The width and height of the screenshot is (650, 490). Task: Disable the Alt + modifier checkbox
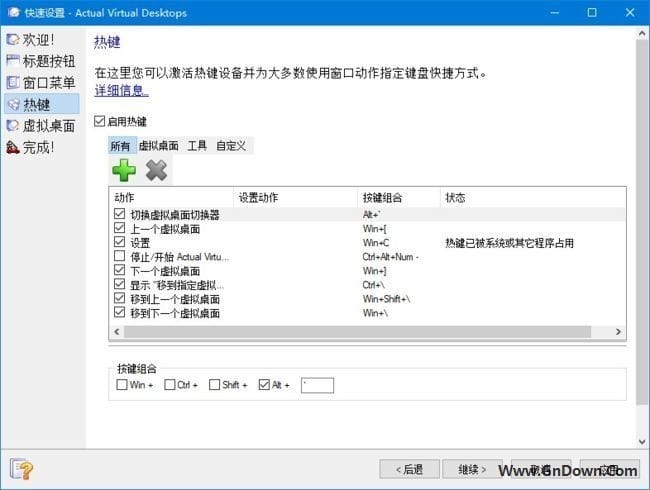tap(264, 385)
